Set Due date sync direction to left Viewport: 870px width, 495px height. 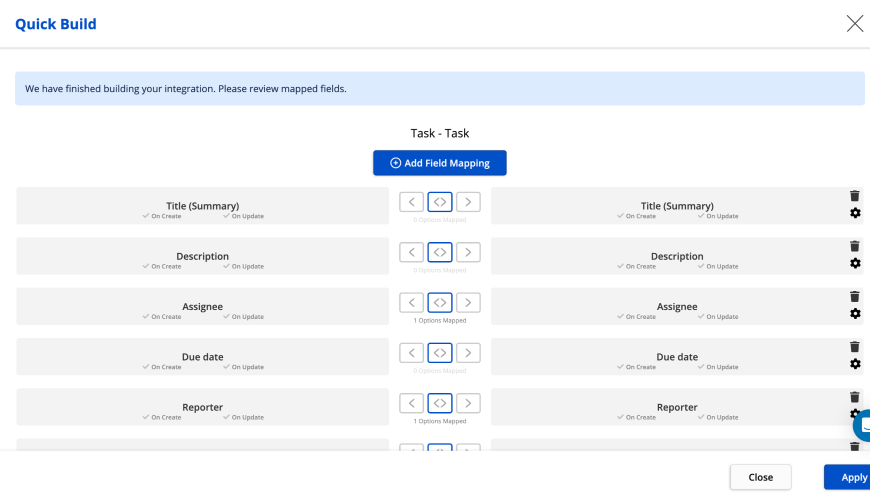411,353
